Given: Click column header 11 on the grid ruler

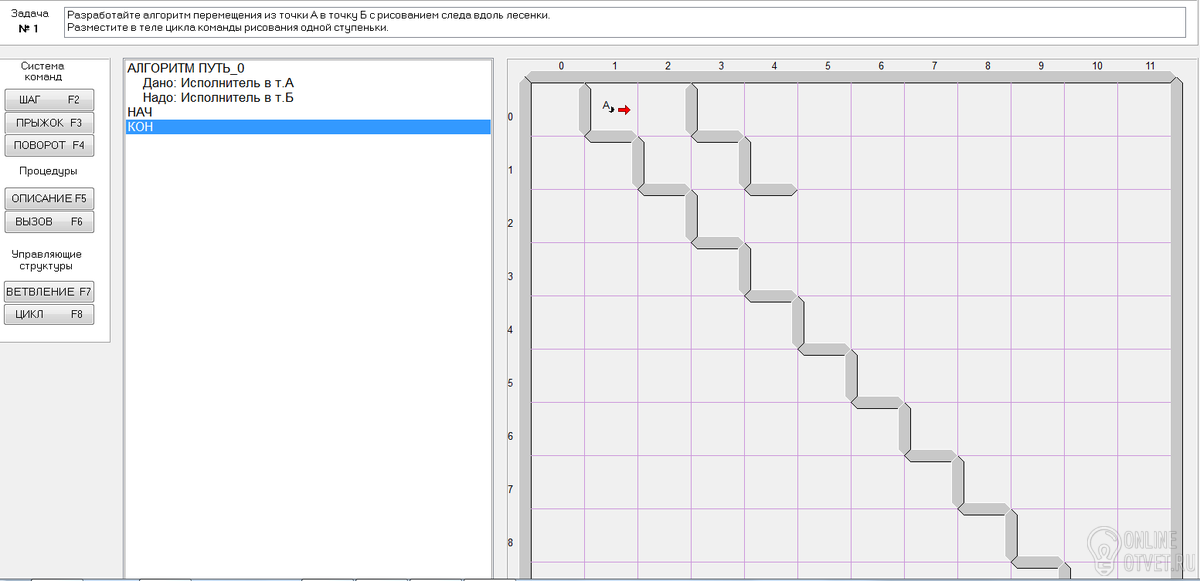Looking at the screenshot, I should pos(1150,66).
